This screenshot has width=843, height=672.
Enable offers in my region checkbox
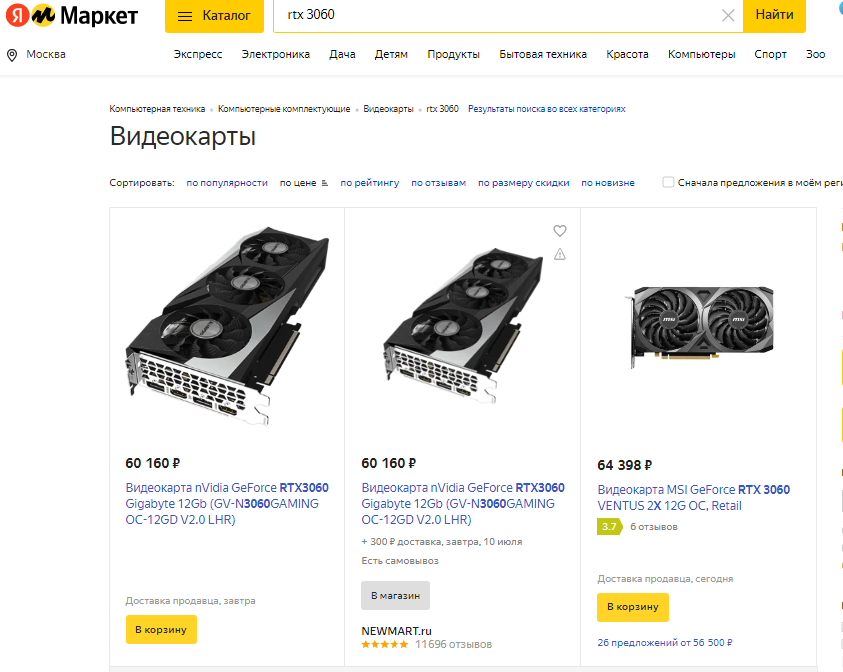click(x=668, y=182)
